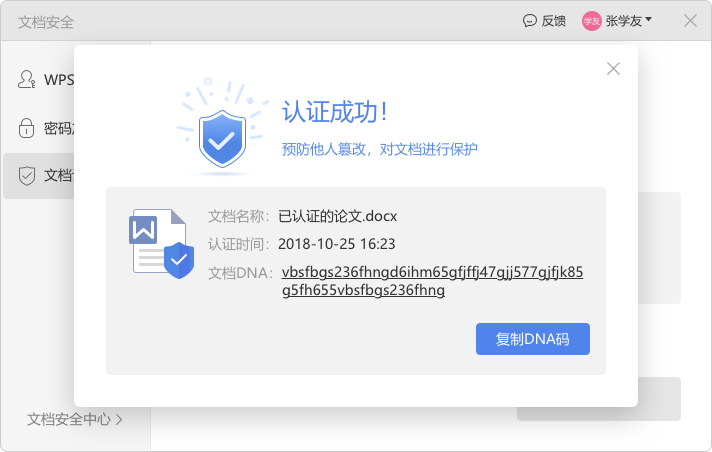This screenshot has height=452, width=712.
Task: Click the underlined document DNA code link
Action: pyautogui.click(x=432, y=281)
